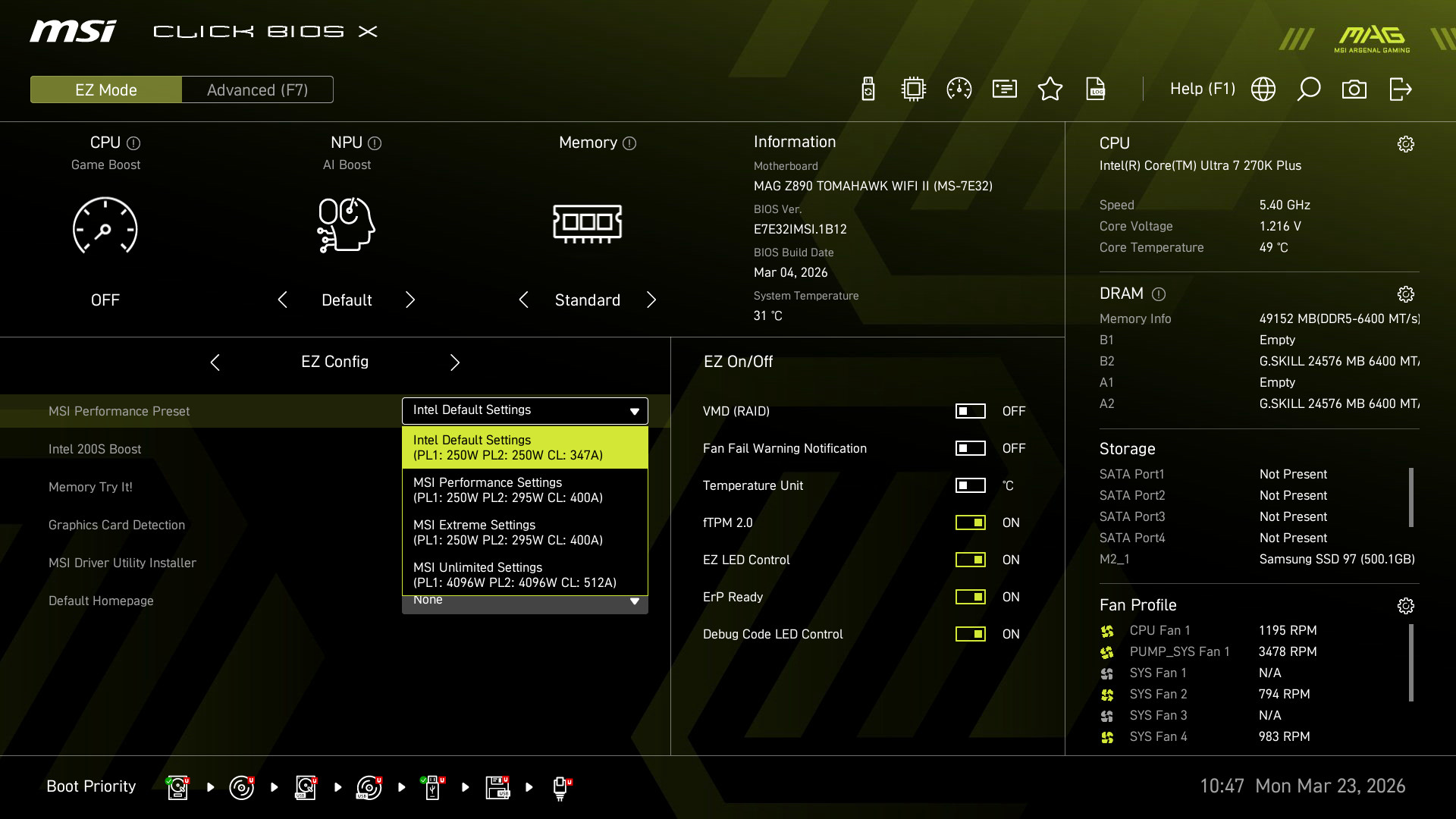1456x819 pixels.
Task: Turn off ErP Ready switch
Action: (970, 597)
